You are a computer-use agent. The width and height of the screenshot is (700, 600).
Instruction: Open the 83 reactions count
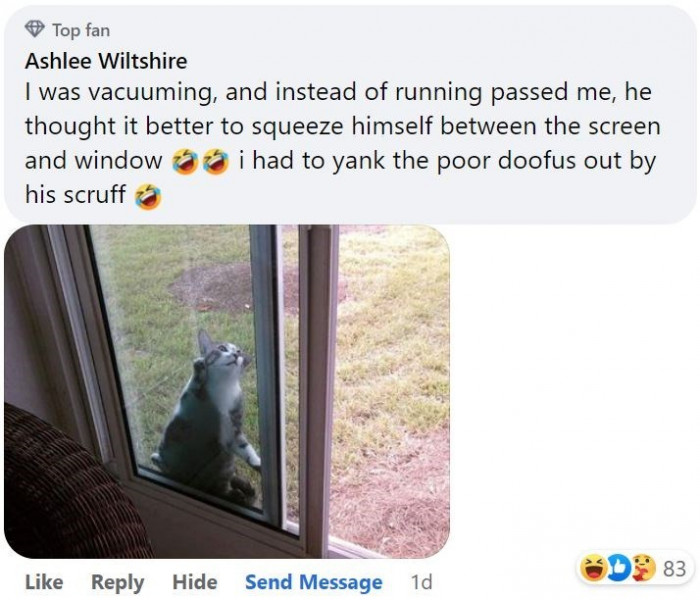tap(674, 569)
